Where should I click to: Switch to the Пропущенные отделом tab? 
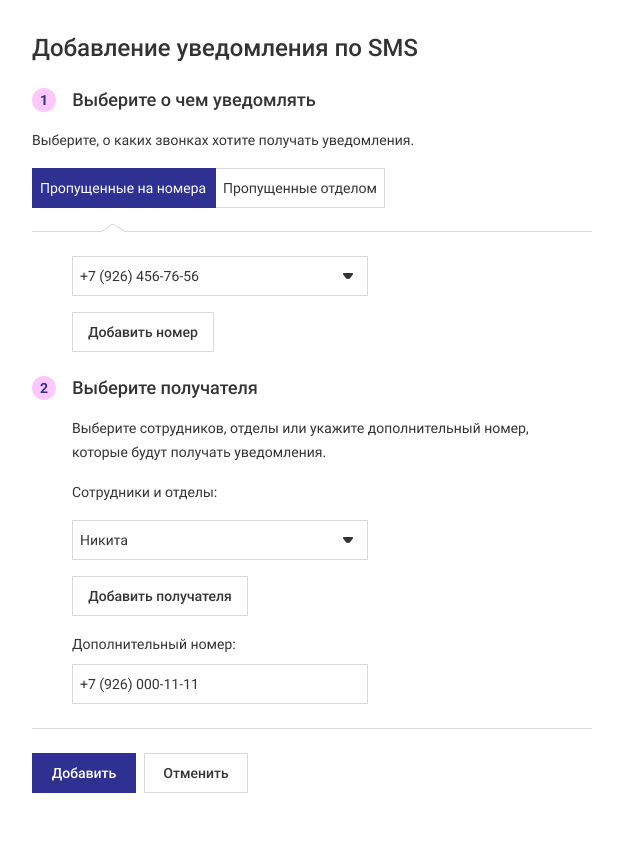(300, 188)
